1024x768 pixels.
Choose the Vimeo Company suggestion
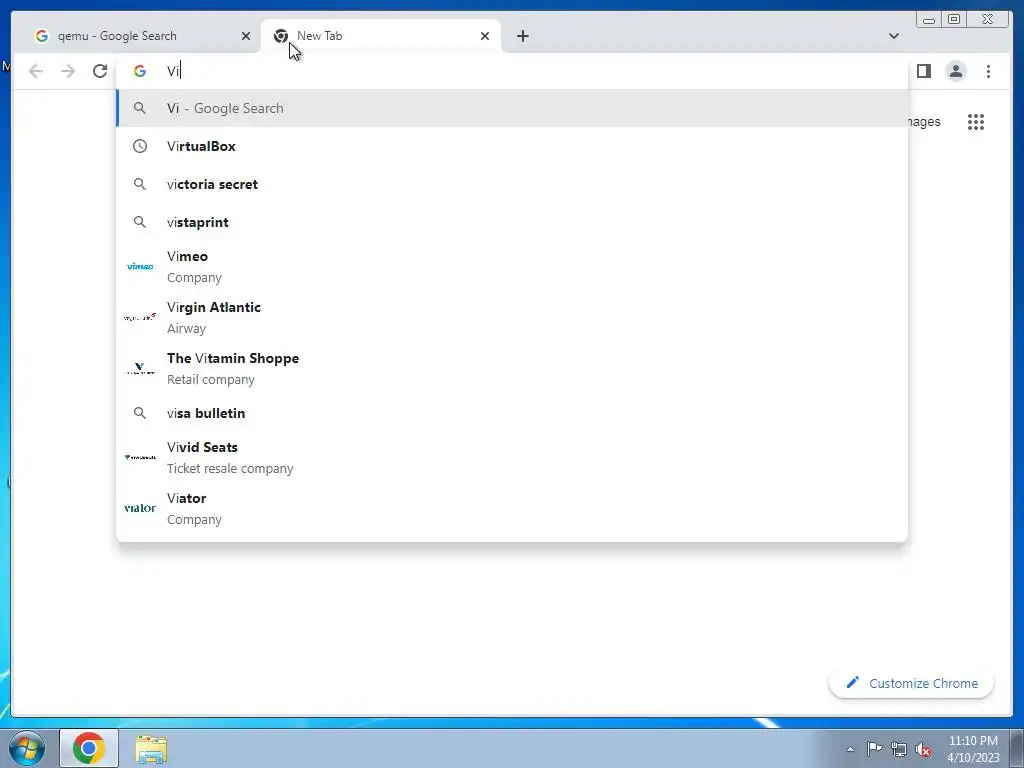tap(512, 266)
